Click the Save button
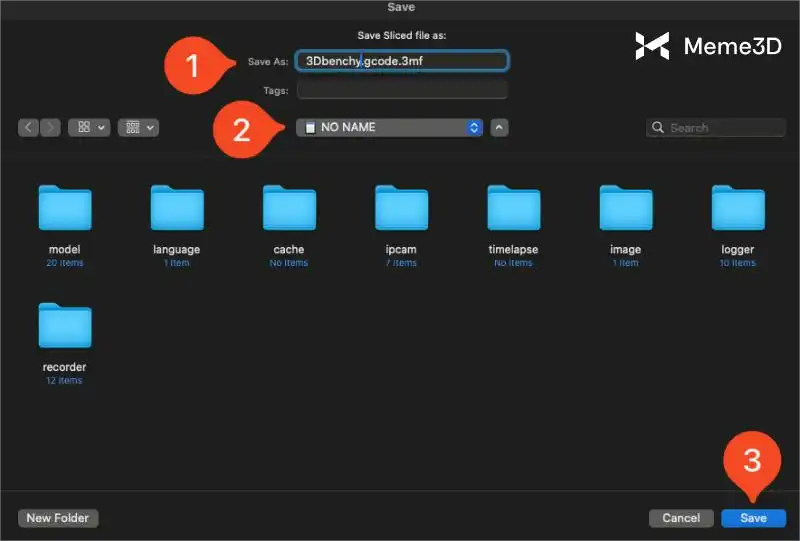 pyautogui.click(x=753, y=518)
